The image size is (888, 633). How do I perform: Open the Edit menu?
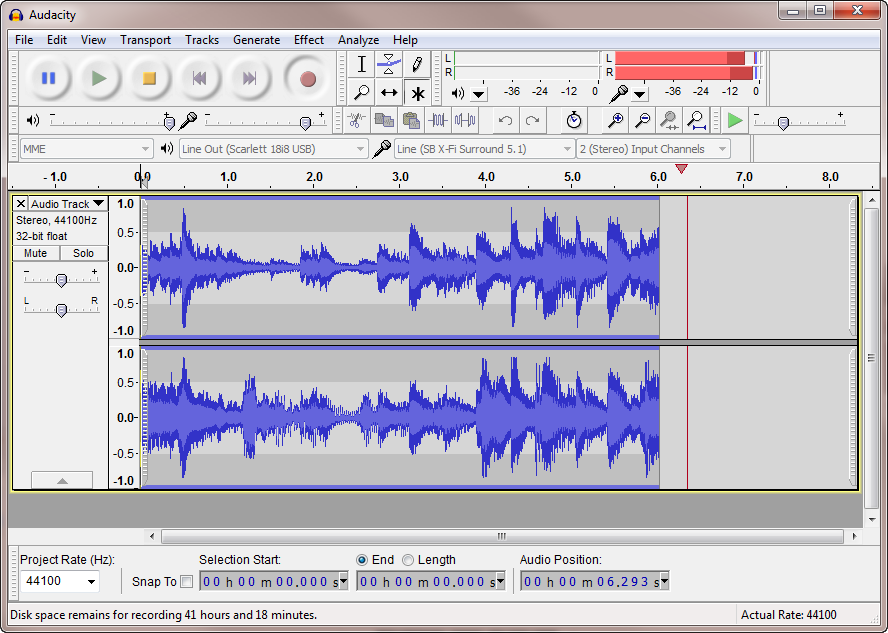pyautogui.click(x=57, y=40)
